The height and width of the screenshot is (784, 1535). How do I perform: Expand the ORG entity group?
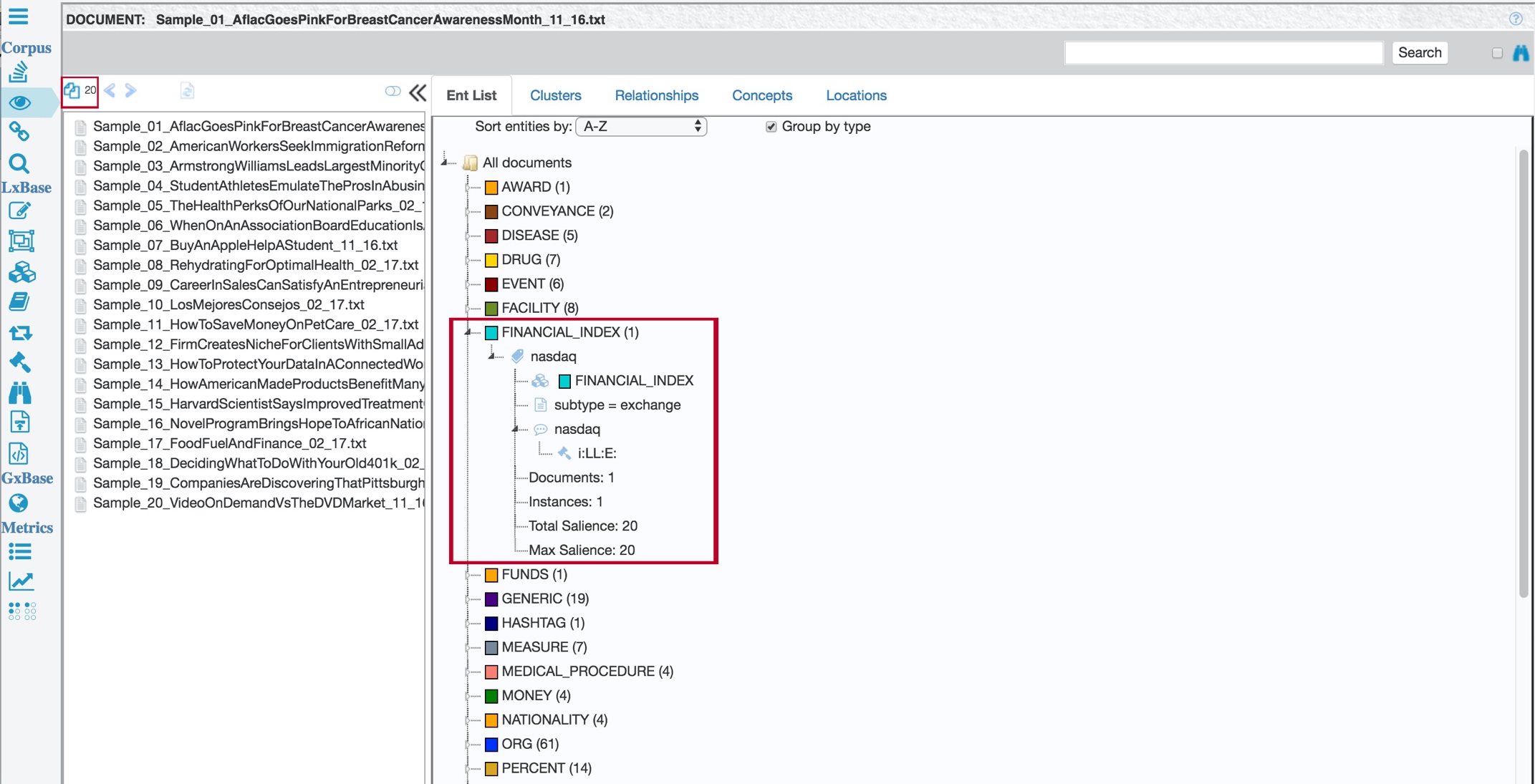coord(469,745)
